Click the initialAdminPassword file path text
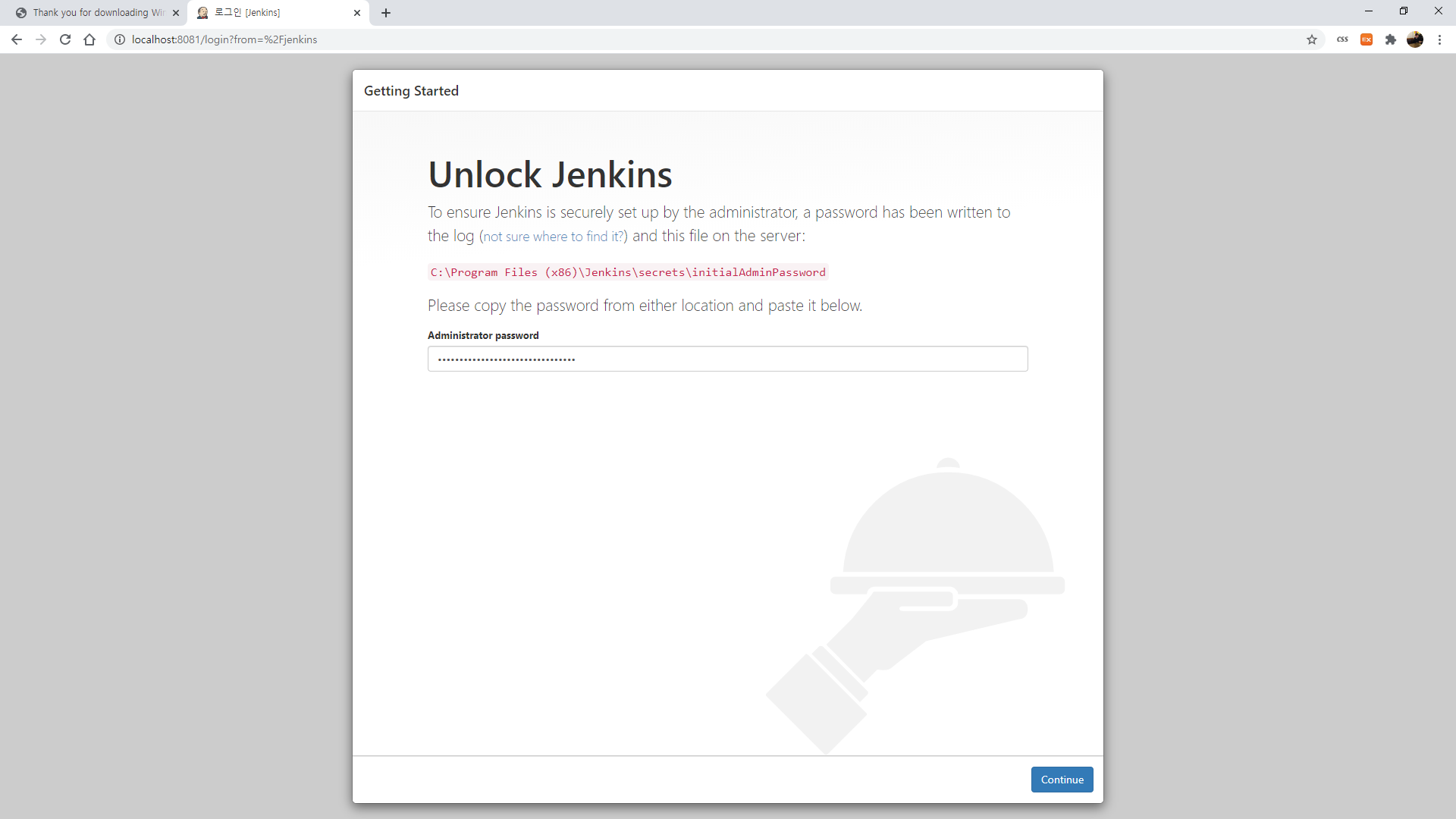1456x819 pixels. click(x=628, y=272)
